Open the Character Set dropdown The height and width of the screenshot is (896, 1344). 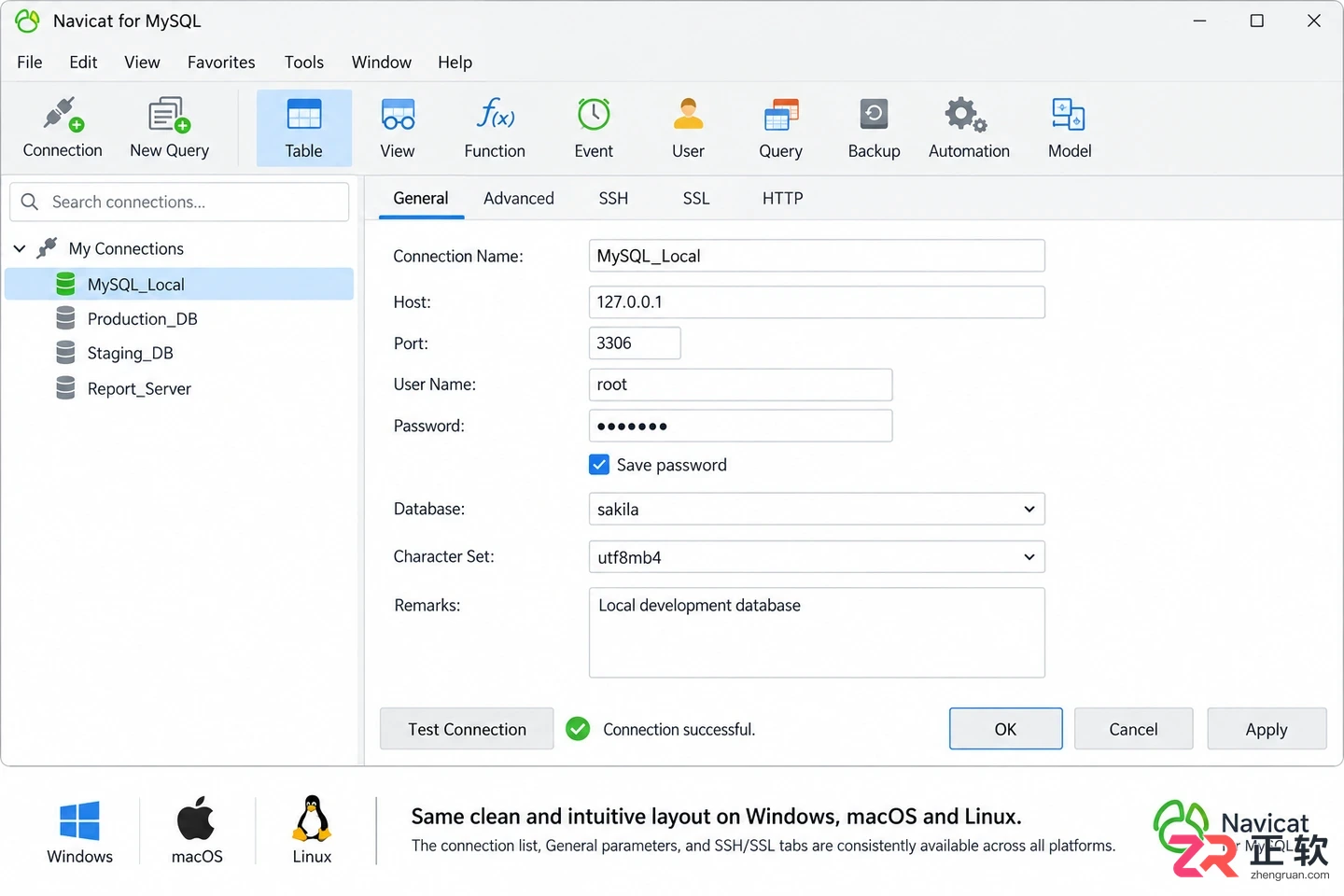point(817,557)
